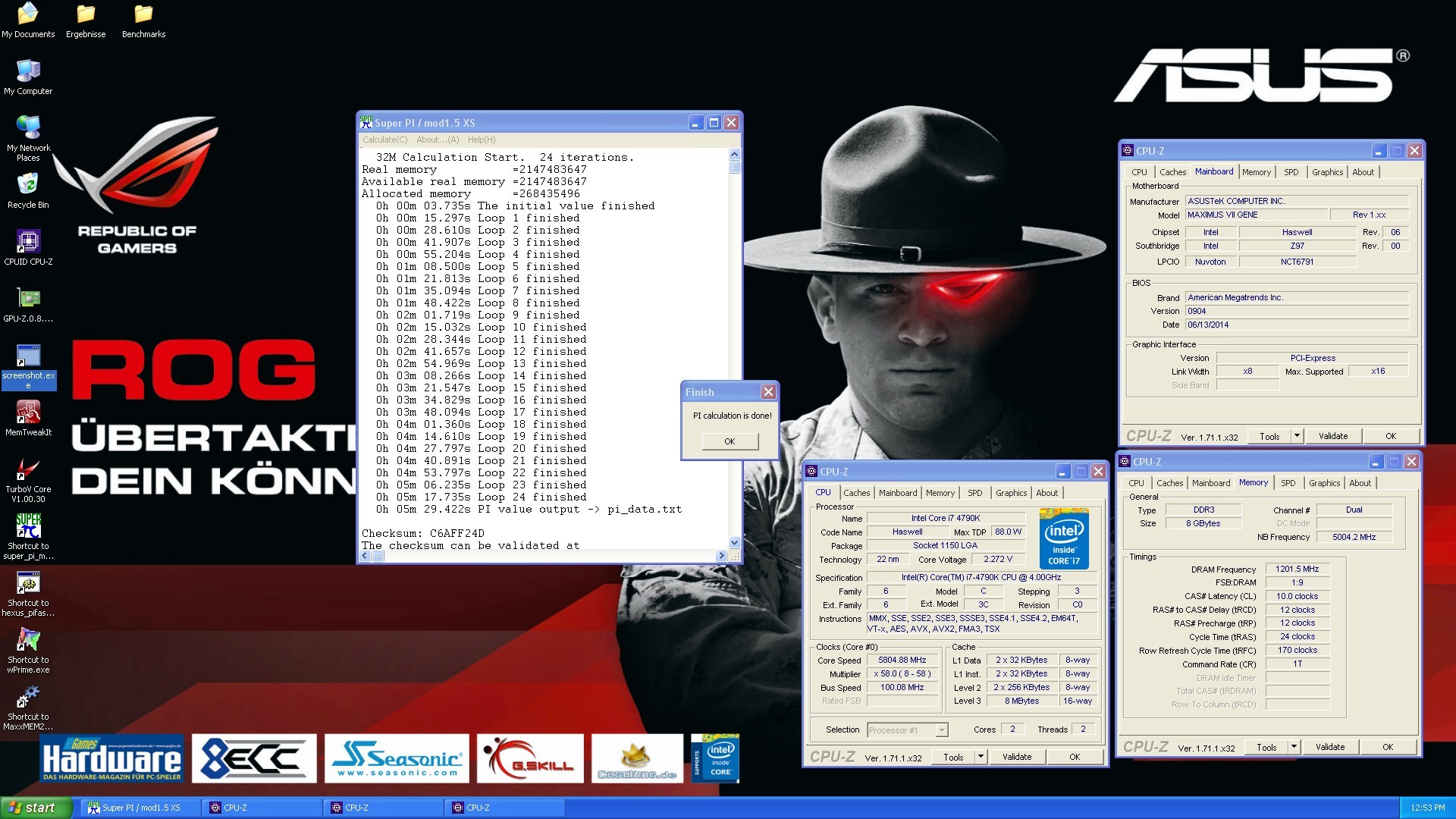Open About...(A) menu in Super PI
The image size is (1456, 819).
click(x=438, y=140)
